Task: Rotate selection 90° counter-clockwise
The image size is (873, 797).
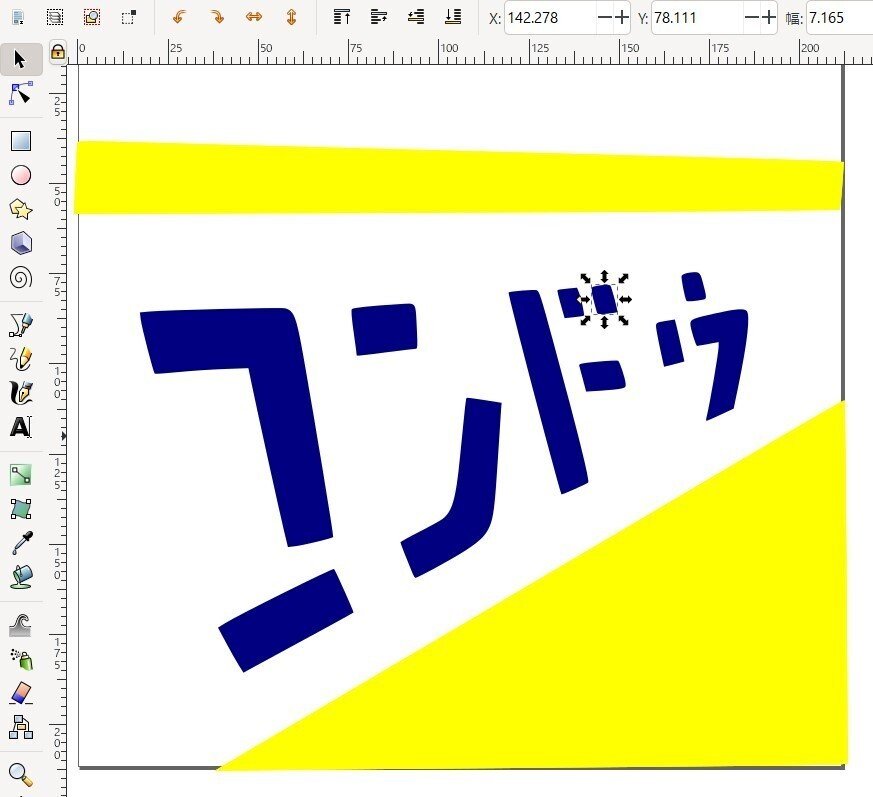Action: click(x=179, y=17)
